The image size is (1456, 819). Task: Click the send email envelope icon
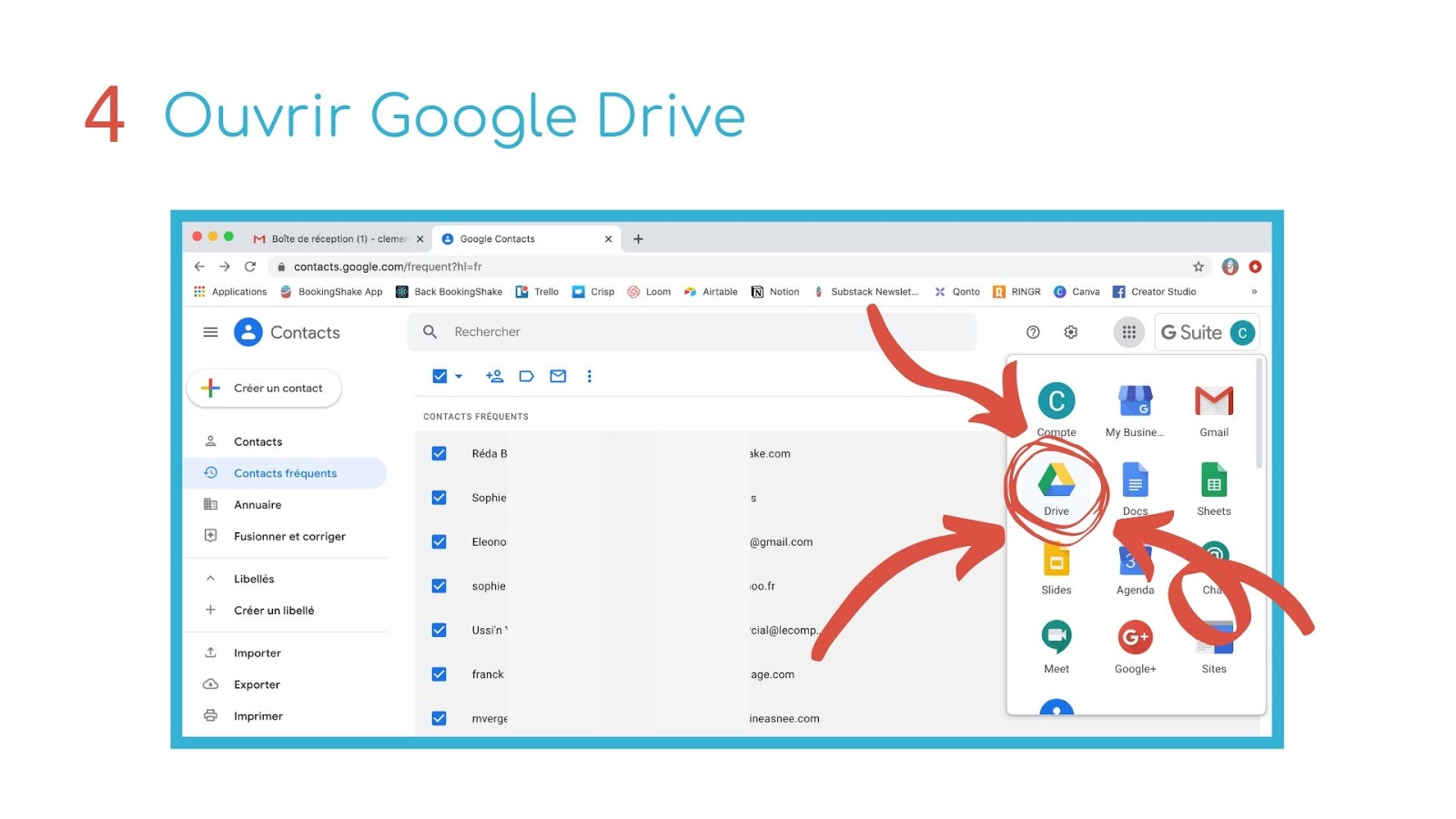coord(558,376)
